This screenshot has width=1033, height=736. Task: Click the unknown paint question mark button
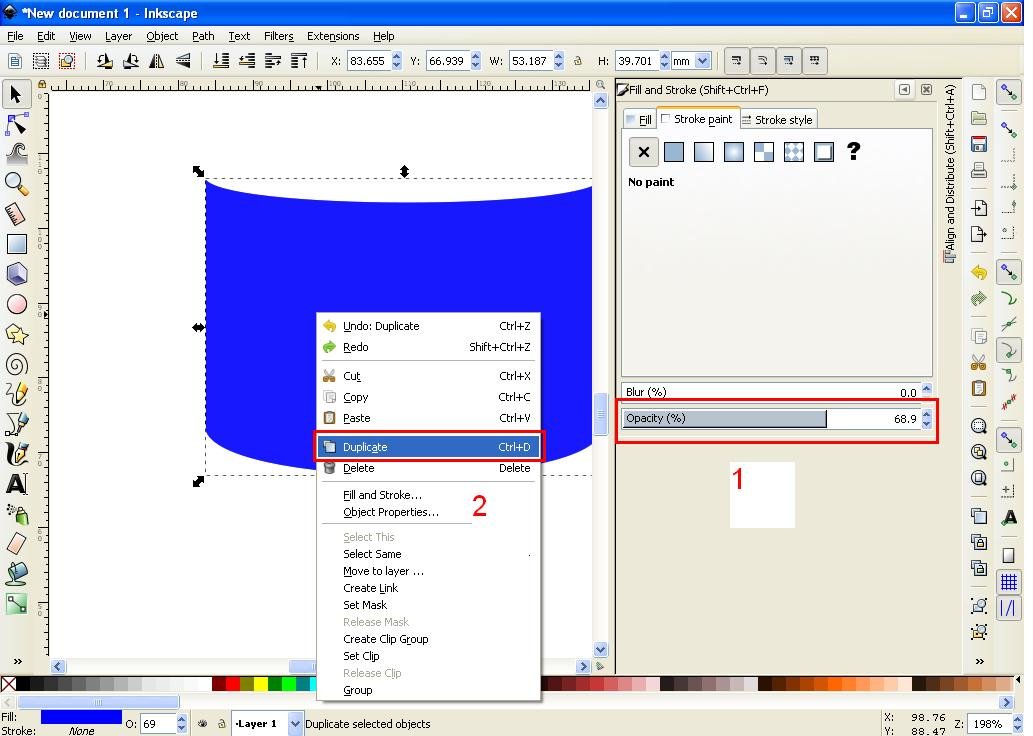pos(853,151)
